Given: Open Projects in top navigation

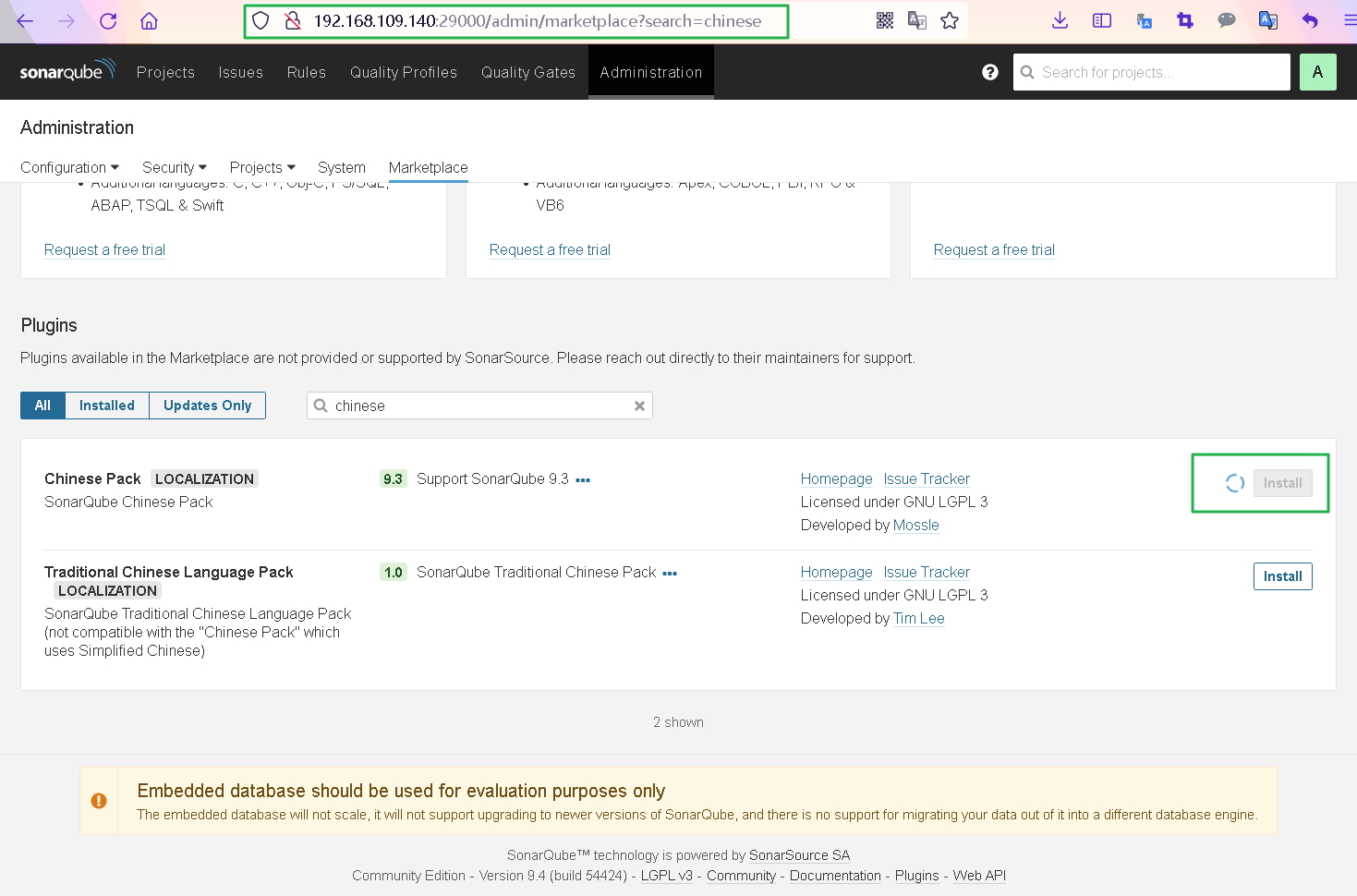Looking at the screenshot, I should 165,72.
